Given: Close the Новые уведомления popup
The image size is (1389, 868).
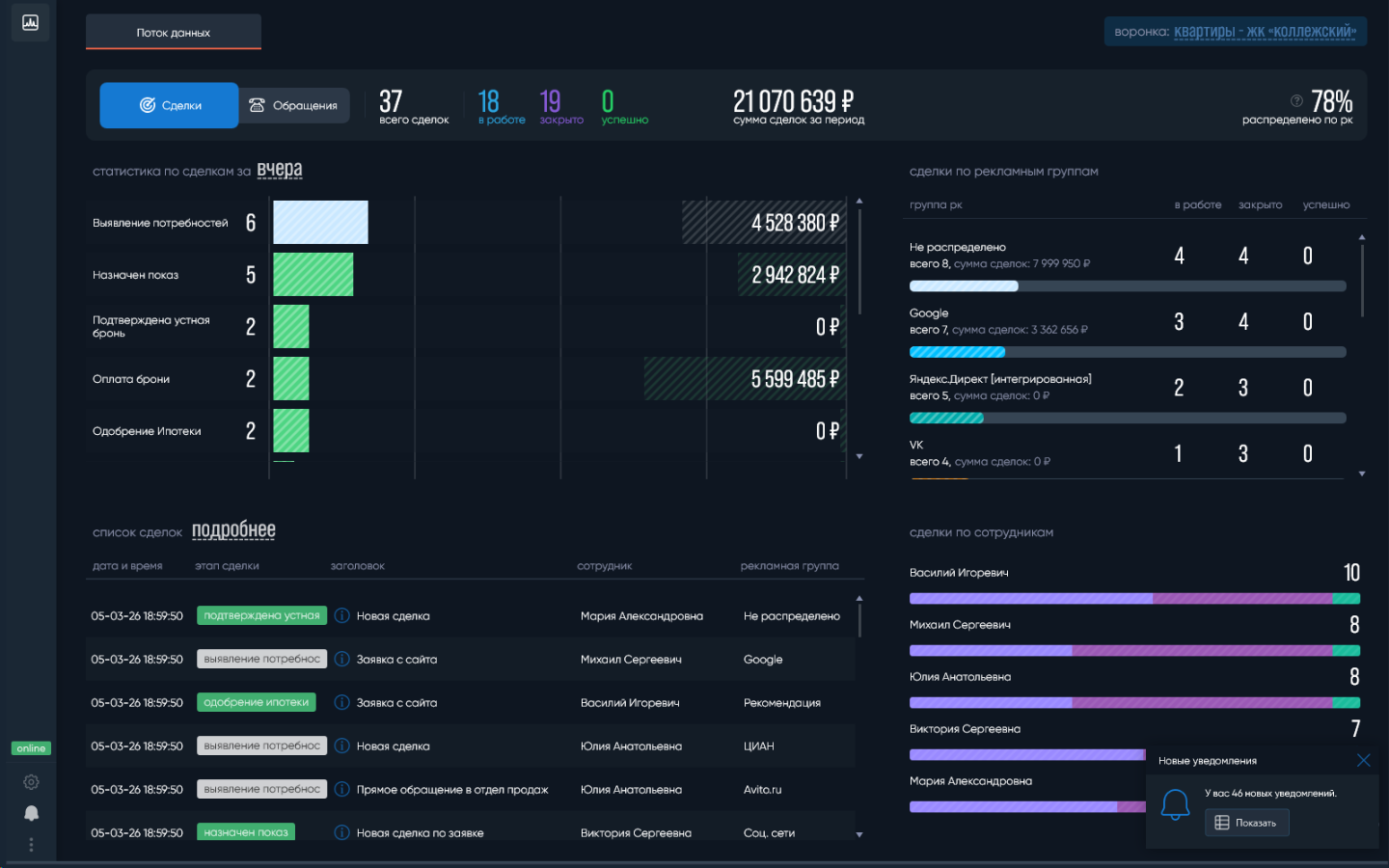Looking at the screenshot, I should coord(1363,760).
